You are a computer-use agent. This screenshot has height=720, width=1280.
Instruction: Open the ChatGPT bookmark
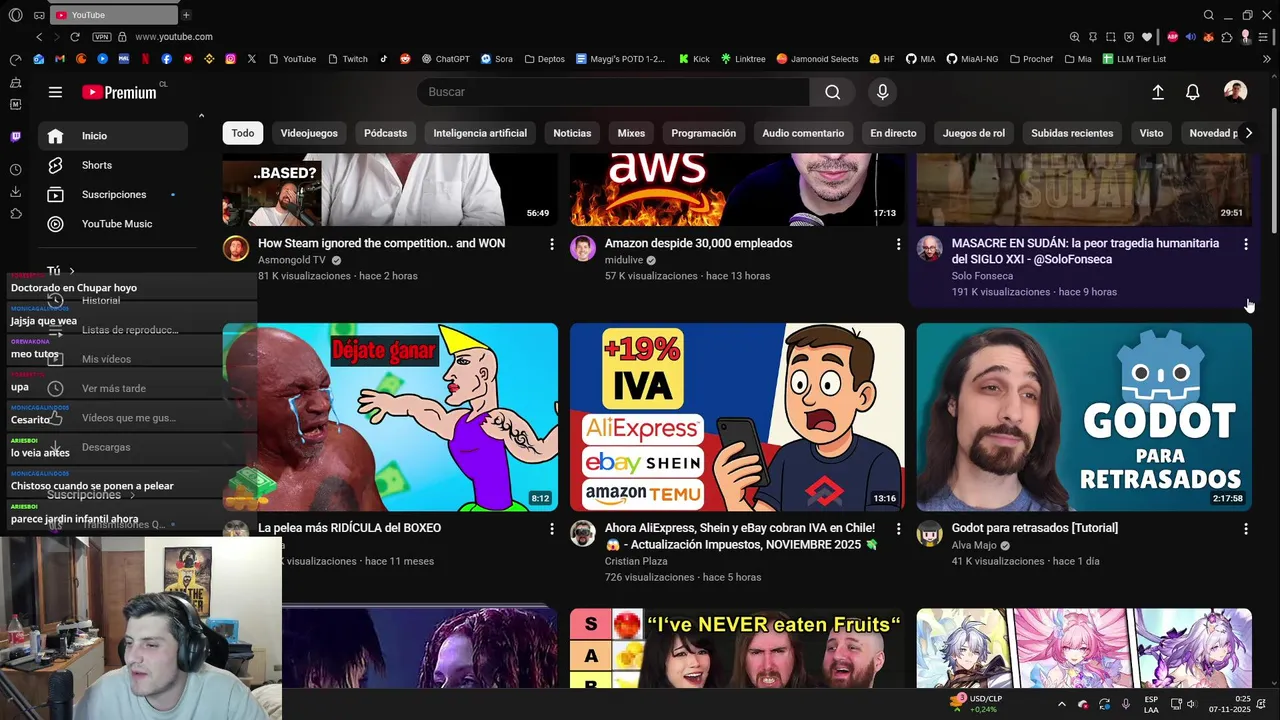(445, 59)
